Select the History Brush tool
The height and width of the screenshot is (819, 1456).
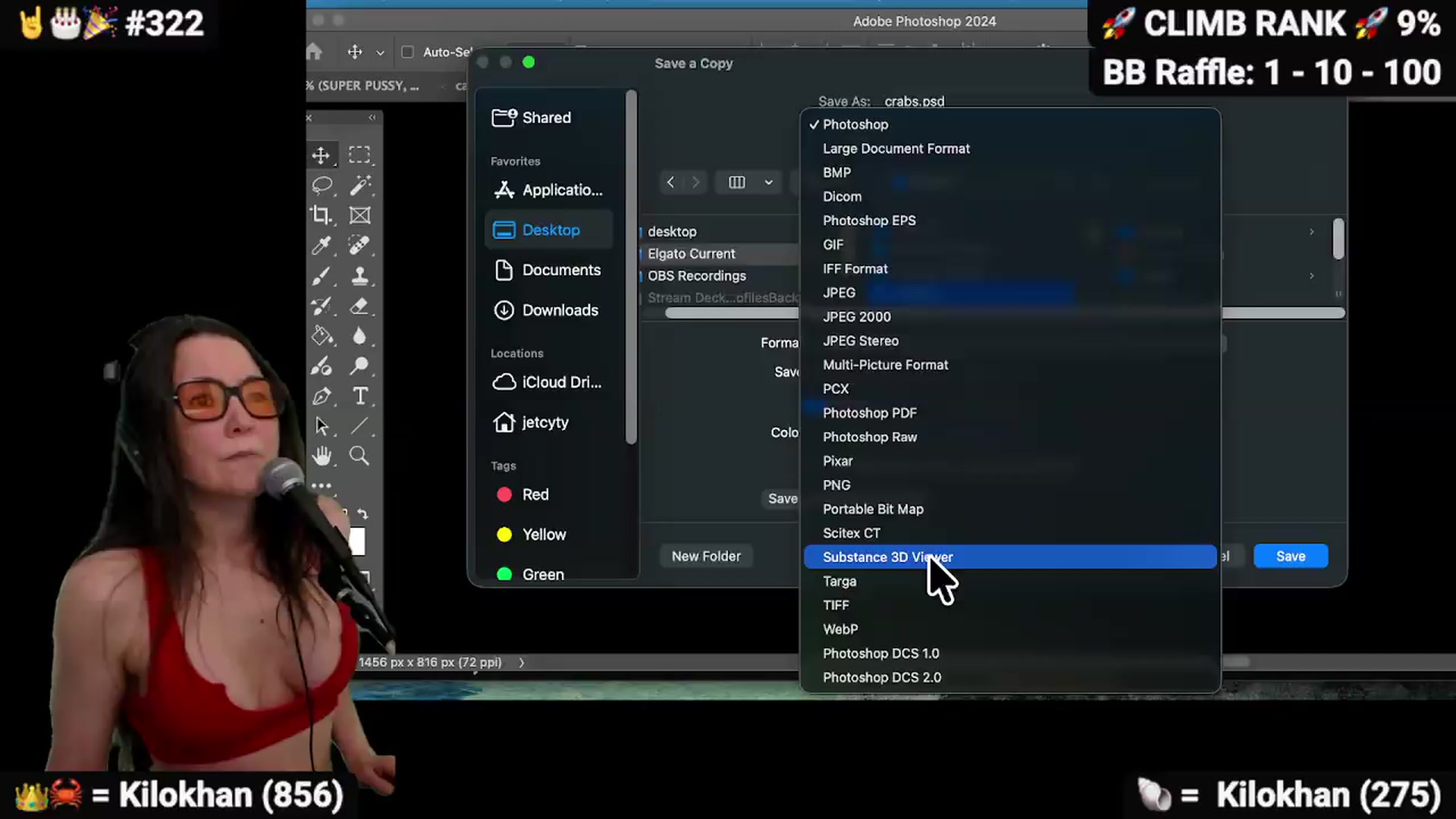[322, 306]
